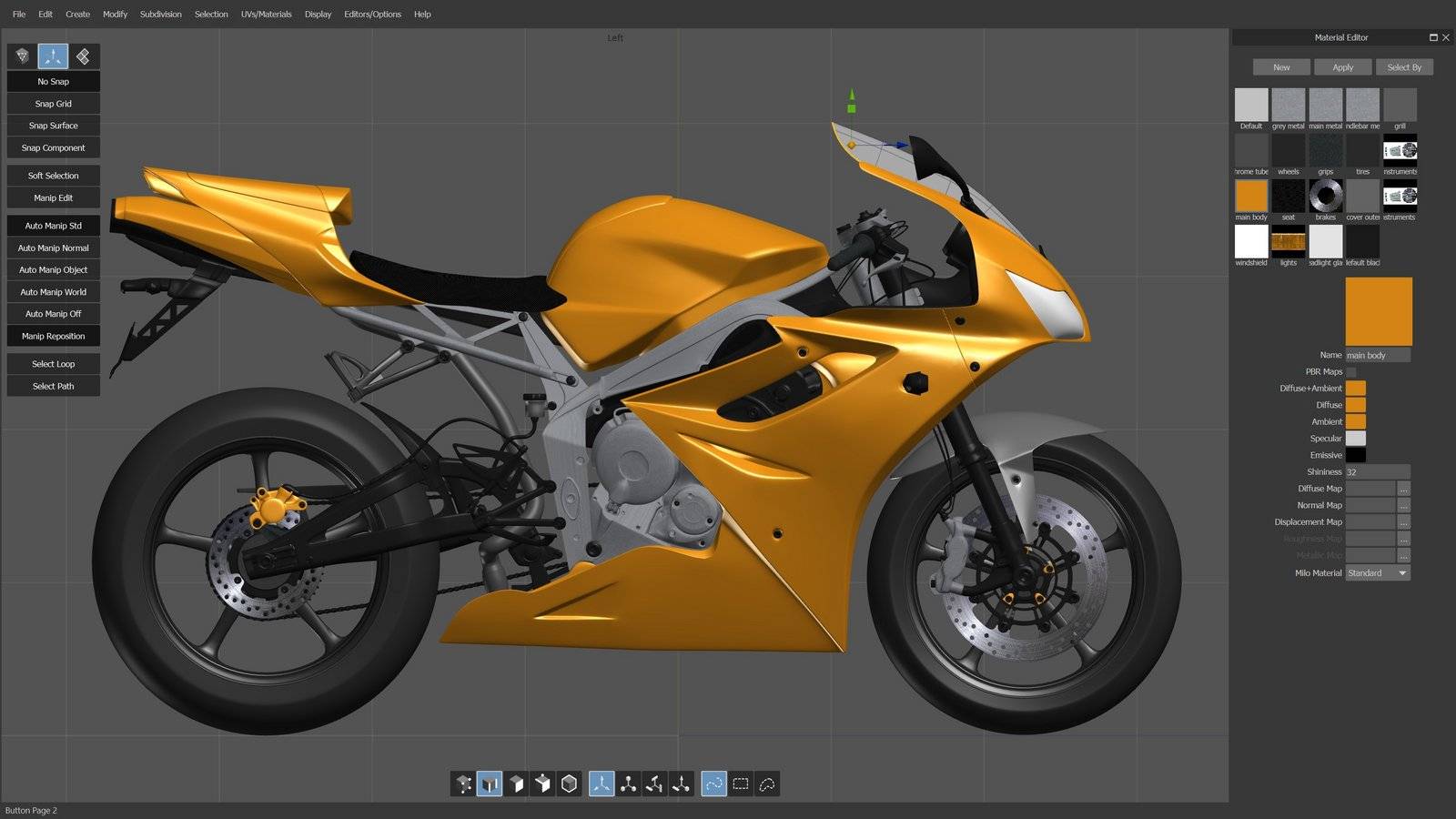The image size is (1456, 819).
Task: Open the Milo Material Standard dropdown
Action: point(1378,573)
